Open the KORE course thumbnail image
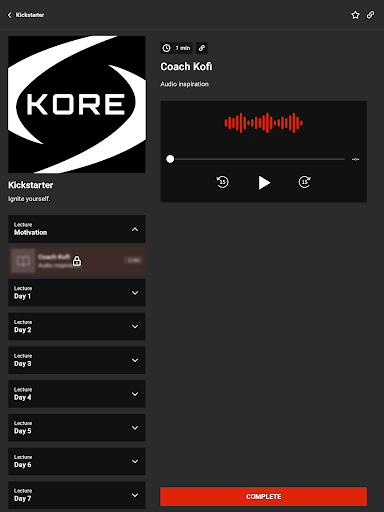The image size is (384, 512). pyautogui.click(x=77, y=104)
